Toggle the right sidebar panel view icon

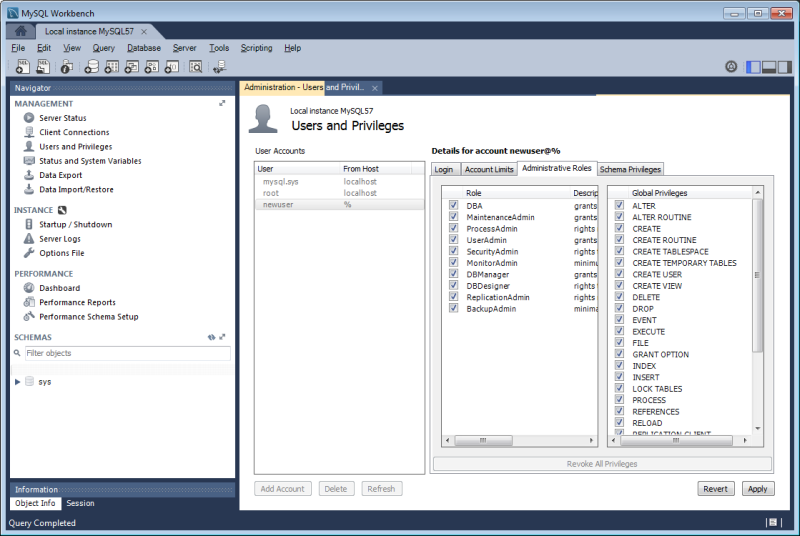tap(785, 66)
